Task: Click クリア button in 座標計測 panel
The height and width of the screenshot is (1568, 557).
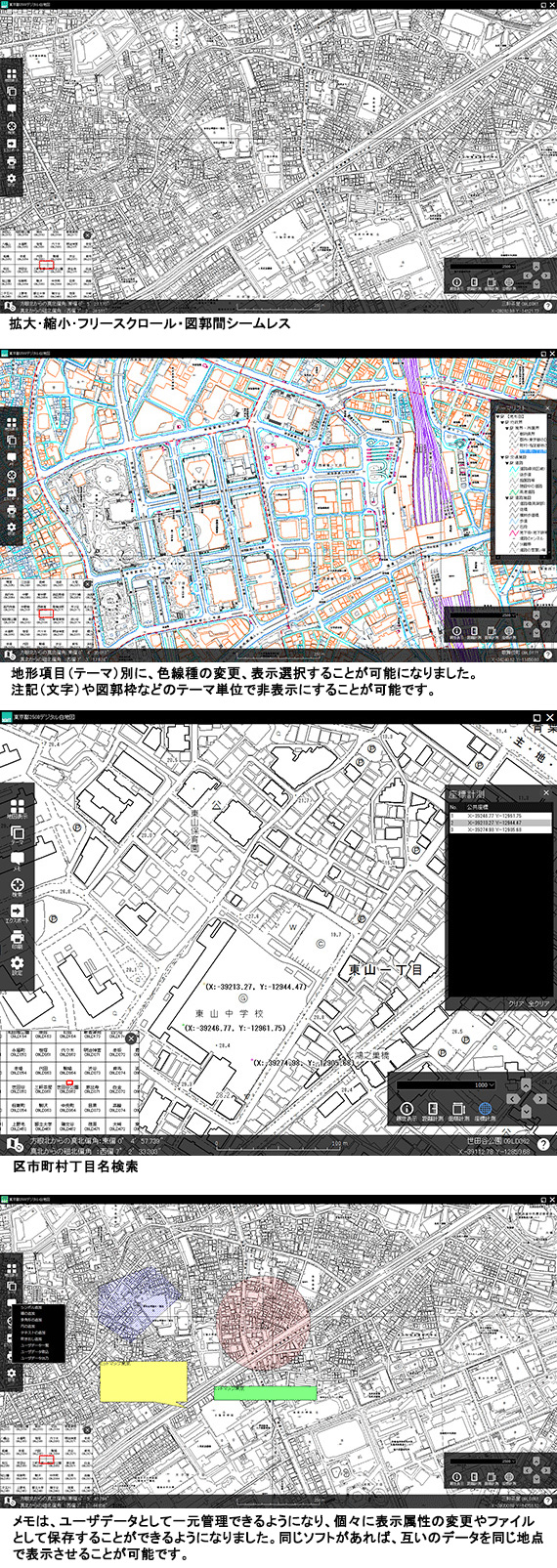Action: click(516, 1003)
